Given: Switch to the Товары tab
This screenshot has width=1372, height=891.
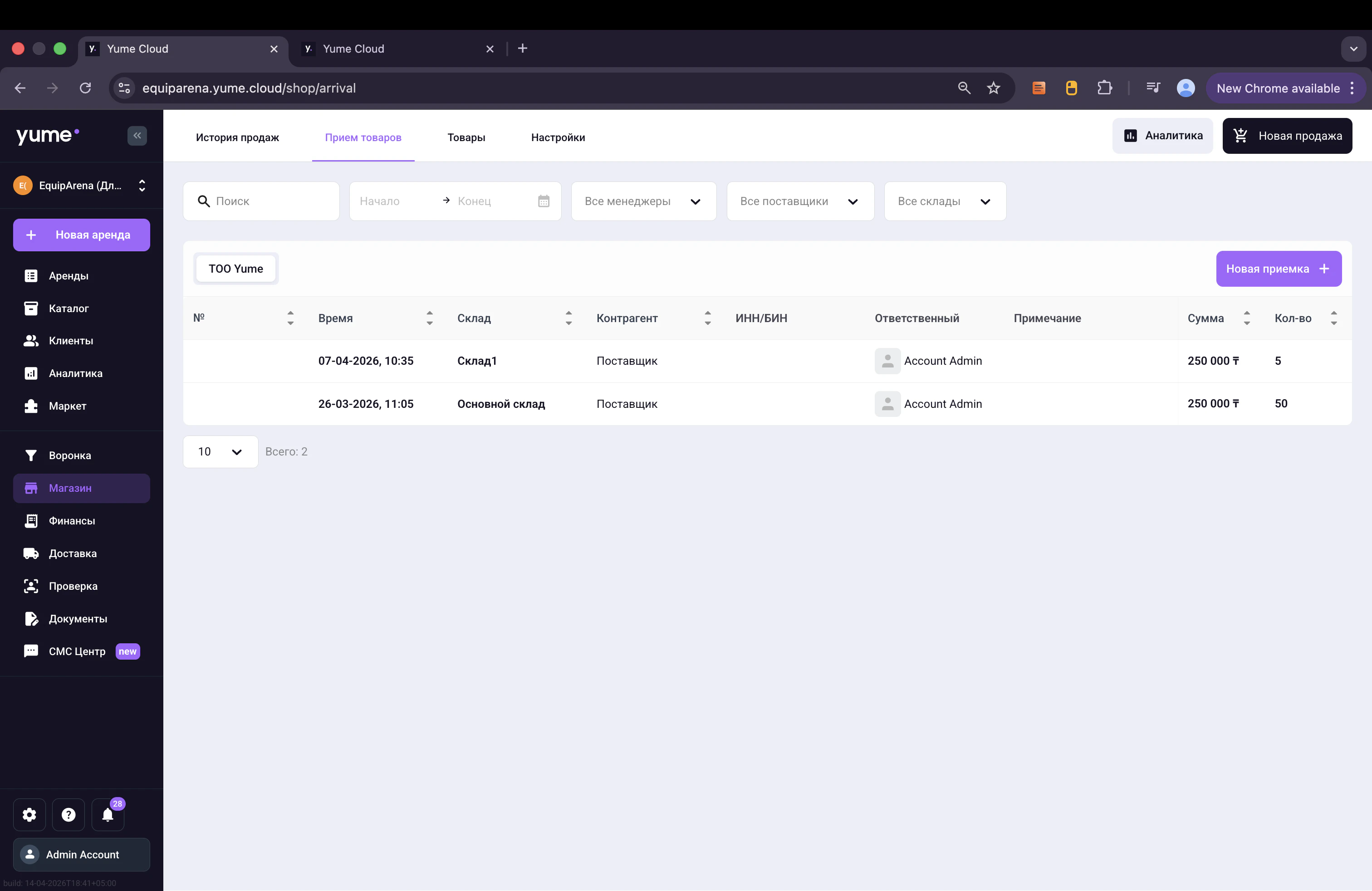Looking at the screenshot, I should coord(466,137).
